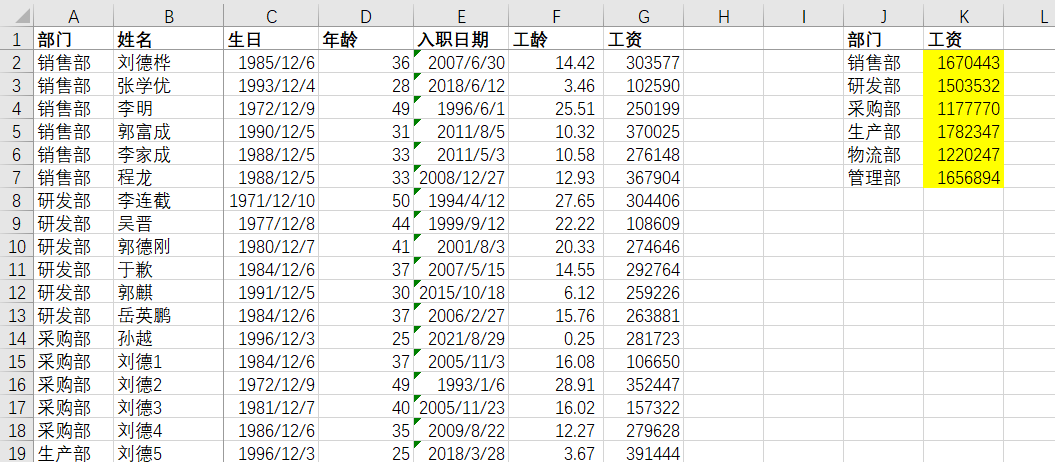Screen dimensions: 1055x462
Task: Select the cell containing 刘德桦
Action: point(169,63)
